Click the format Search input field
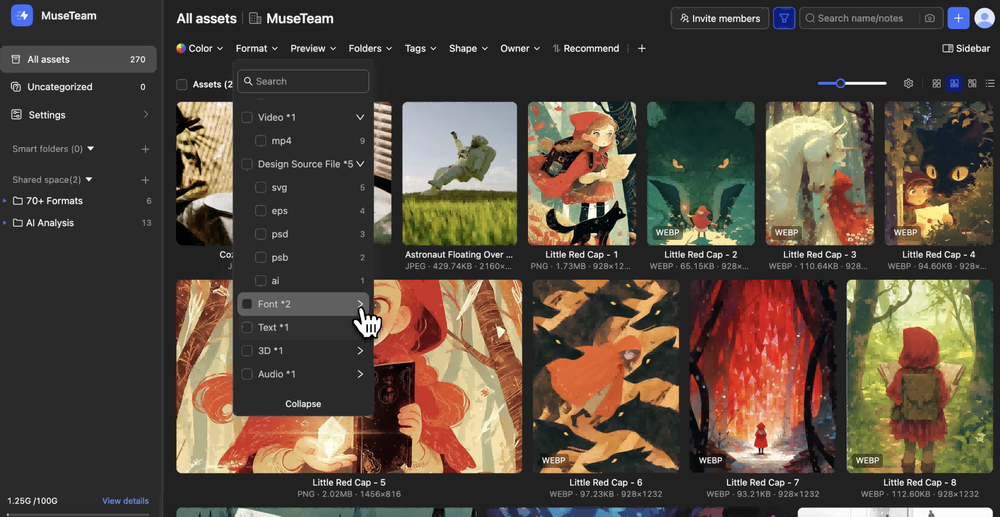Image resolution: width=1000 pixels, height=517 pixels. pyautogui.click(x=309, y=81)
